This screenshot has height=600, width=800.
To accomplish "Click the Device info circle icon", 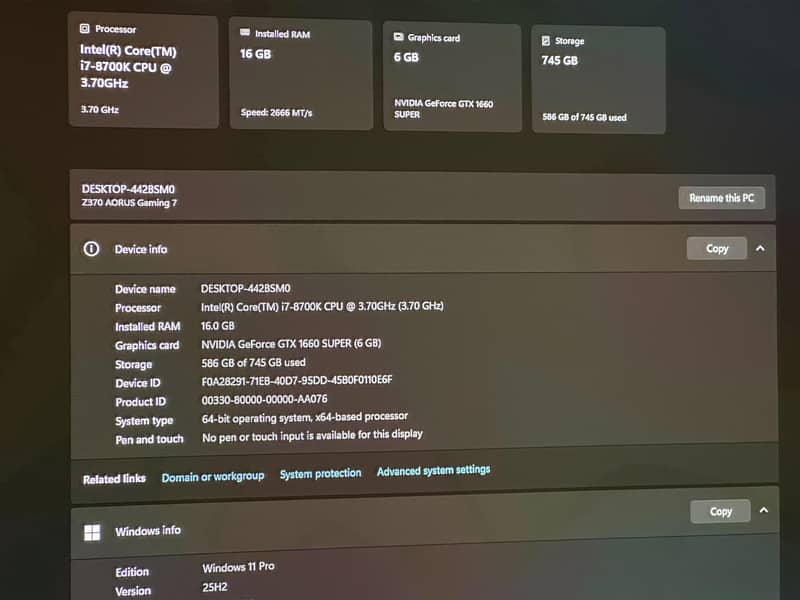I will [x=91, y=249].
